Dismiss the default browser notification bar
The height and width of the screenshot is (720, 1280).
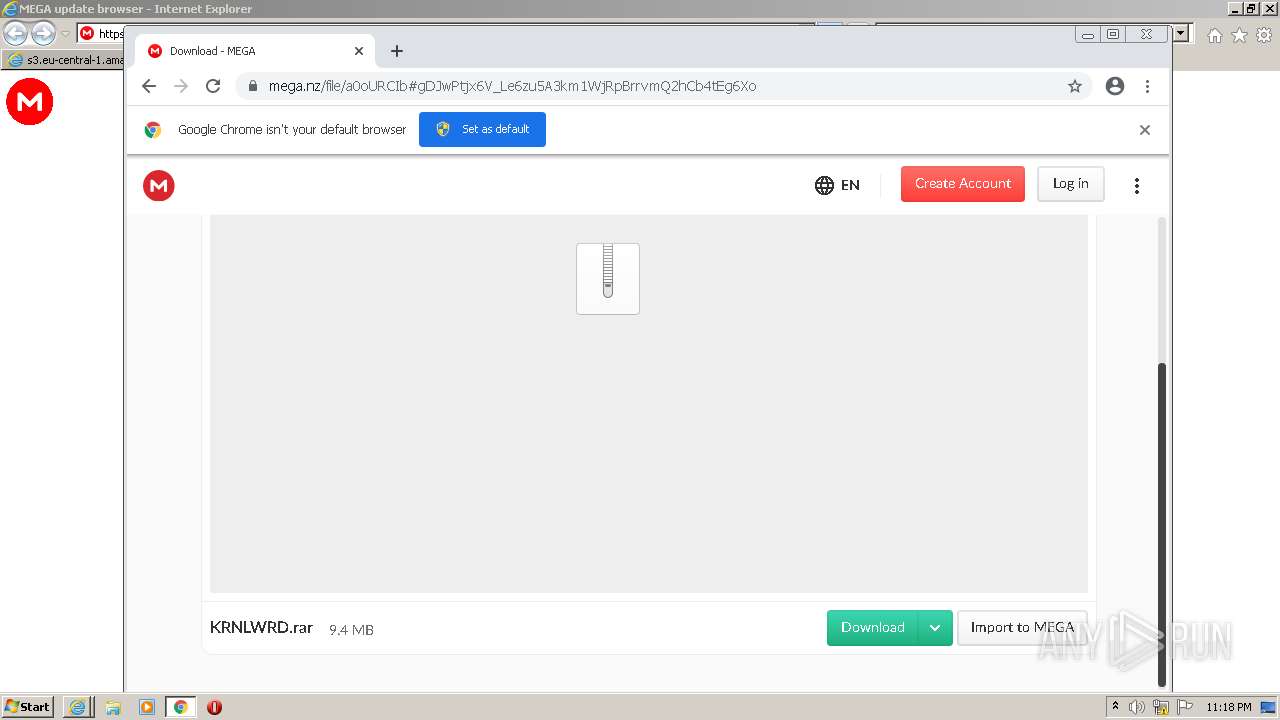1145,130
